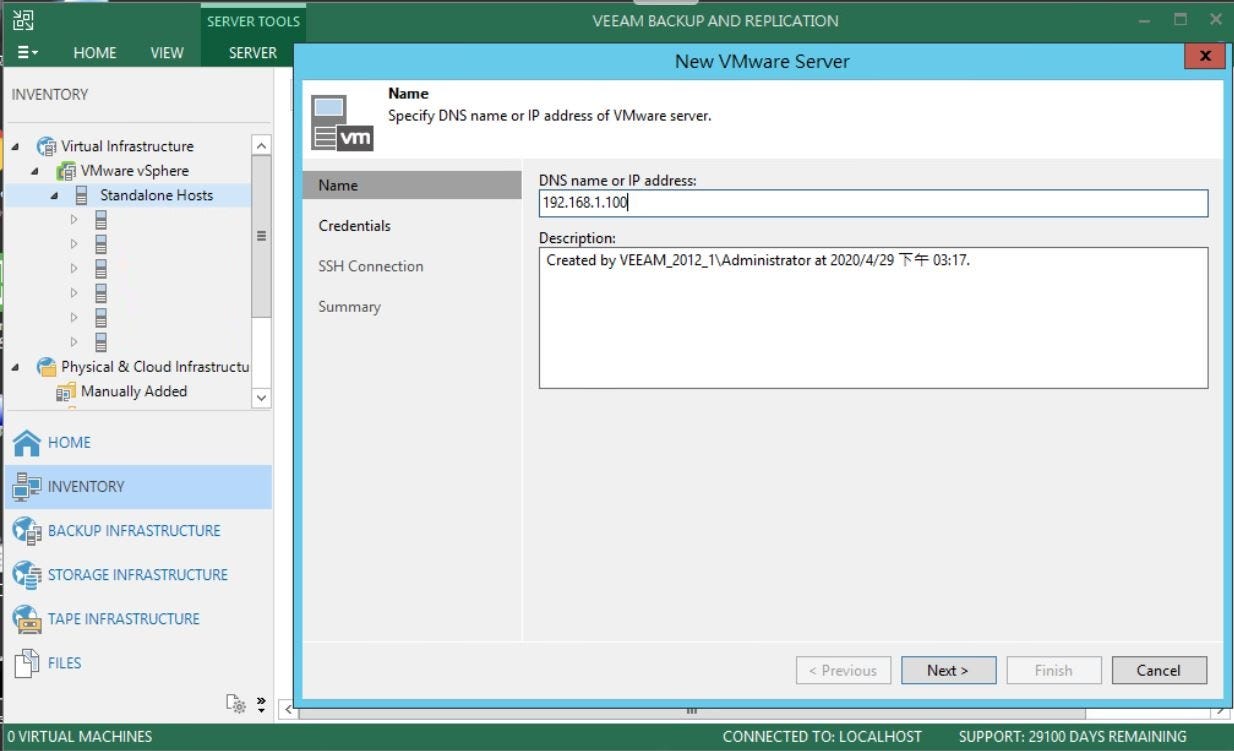Click inside the Description text box
This screenshot has height=751, width=1234.
873,318
